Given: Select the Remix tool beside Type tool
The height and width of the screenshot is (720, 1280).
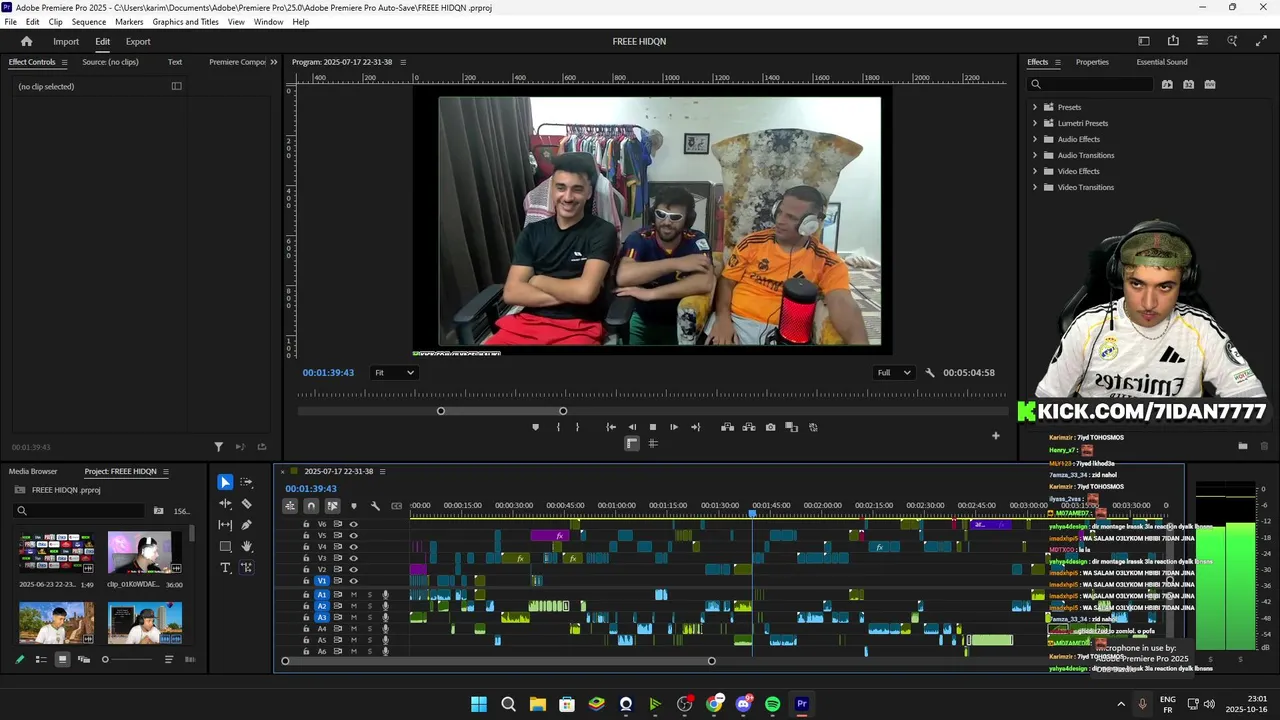Looking at the screenshot, I should click(x=247, y=567).
